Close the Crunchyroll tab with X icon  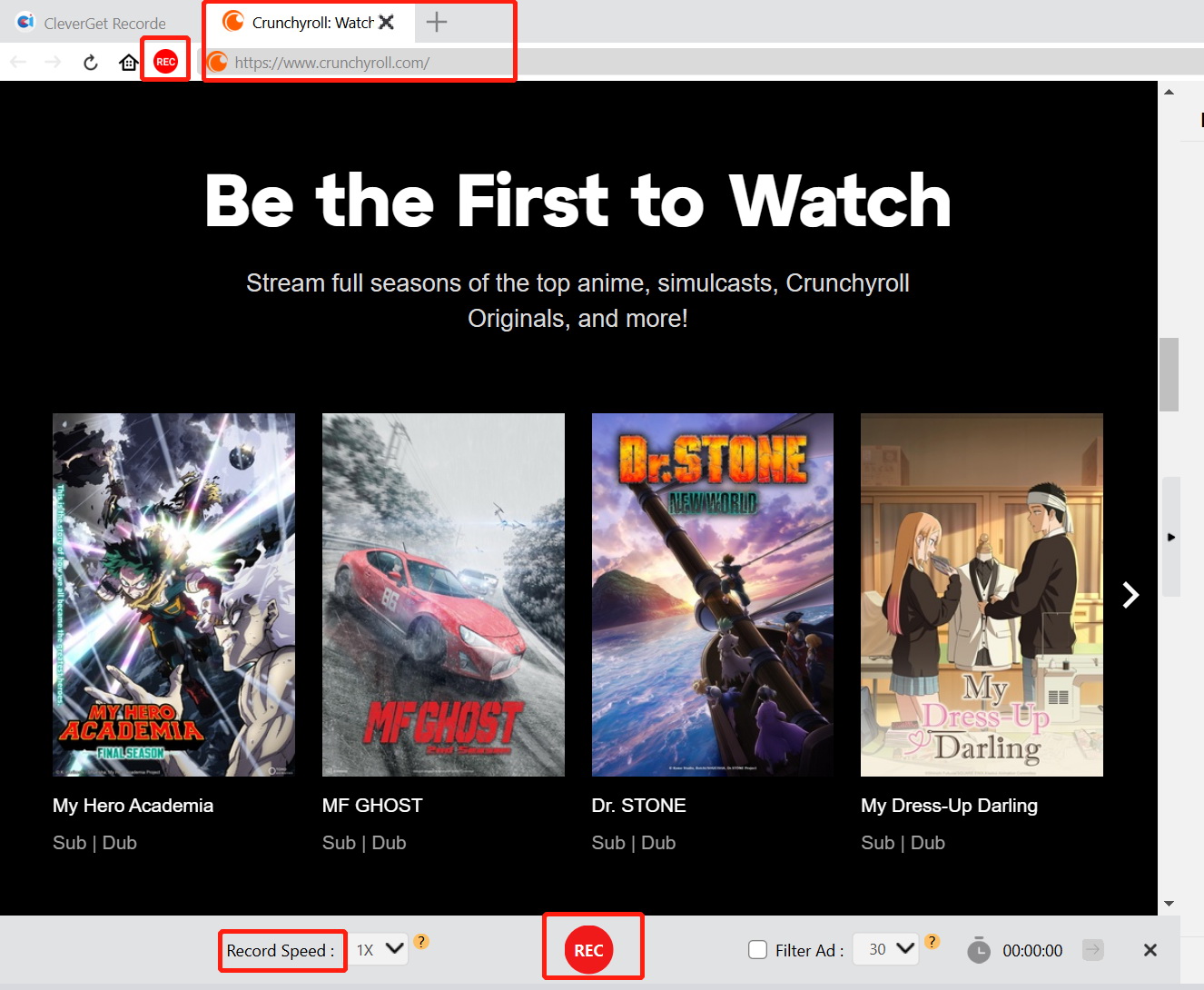click(x=387, y=22)
